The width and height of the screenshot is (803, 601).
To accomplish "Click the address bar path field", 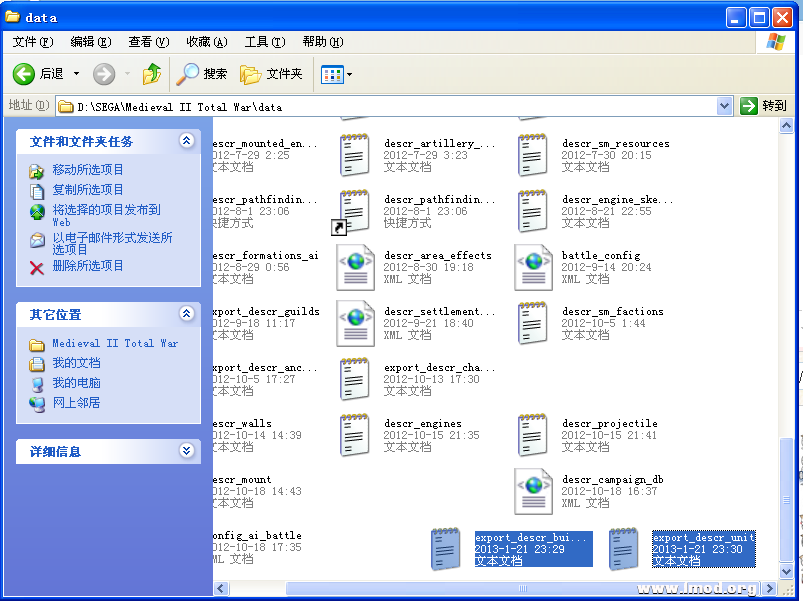I will pyautogui.click(x=390, y=106).
